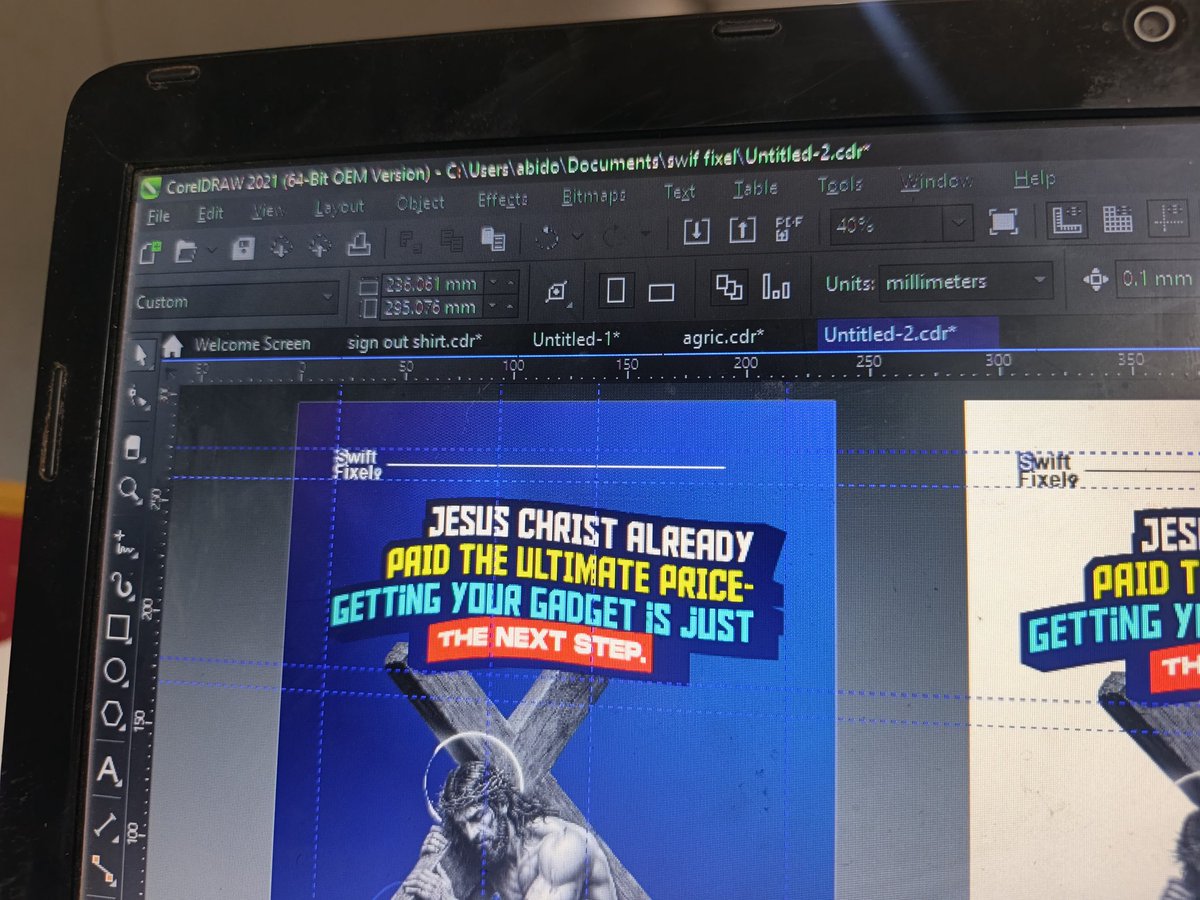Click the Import icon
Viewport: 1200px width, 900px height.
696,231
